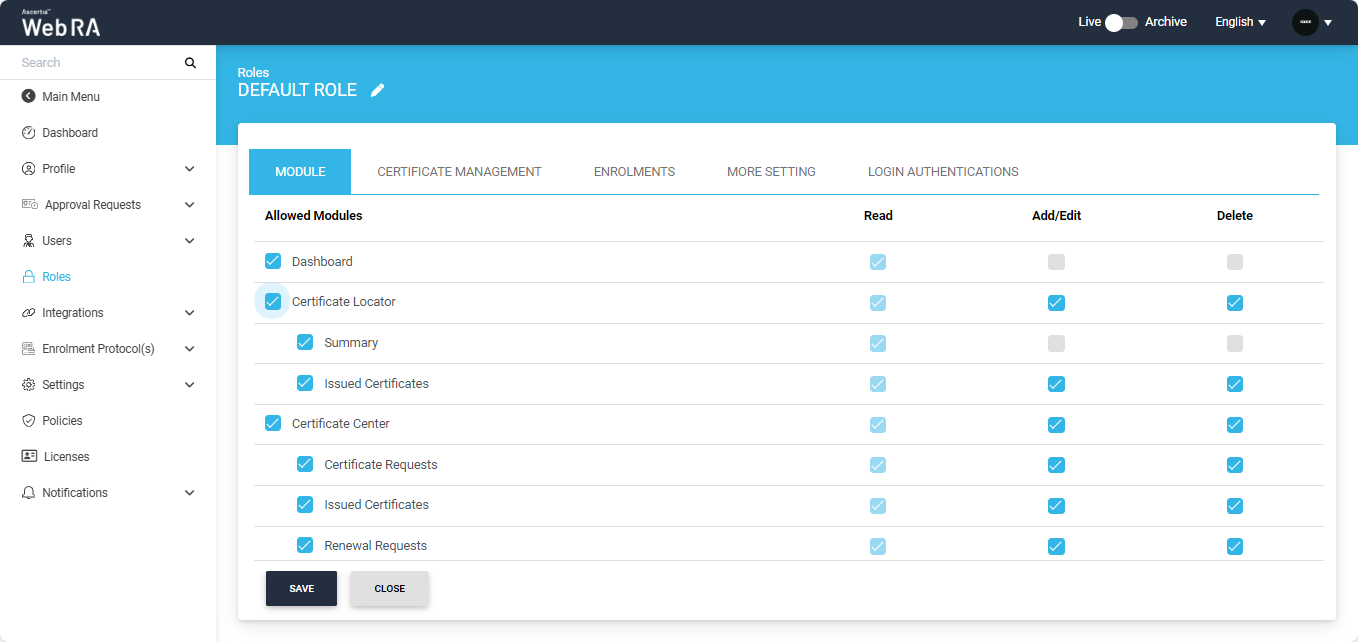1358x642 pixels.
Task: Uncheck the Dashboard module checkbox
Action: [x=273, y=261]
